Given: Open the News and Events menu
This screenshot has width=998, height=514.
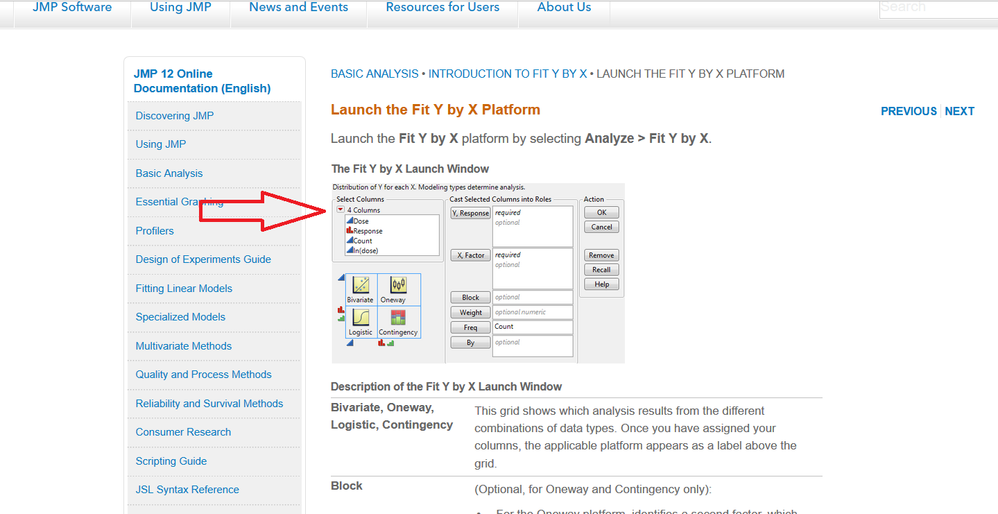Looking at the screenshot, I should click(x=299, y=8).
